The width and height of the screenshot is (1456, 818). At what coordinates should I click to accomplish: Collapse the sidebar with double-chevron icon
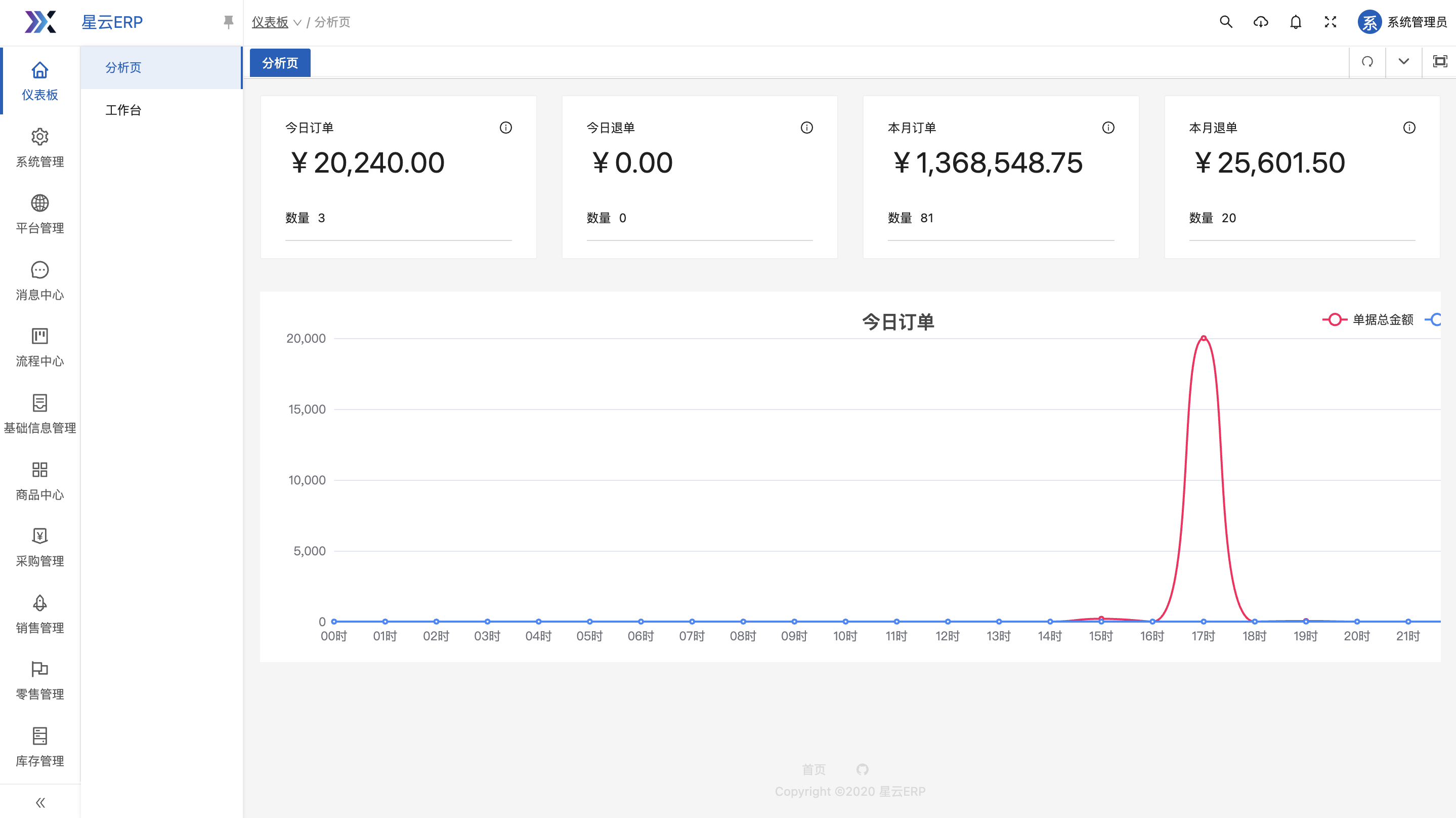click(39, 802)
